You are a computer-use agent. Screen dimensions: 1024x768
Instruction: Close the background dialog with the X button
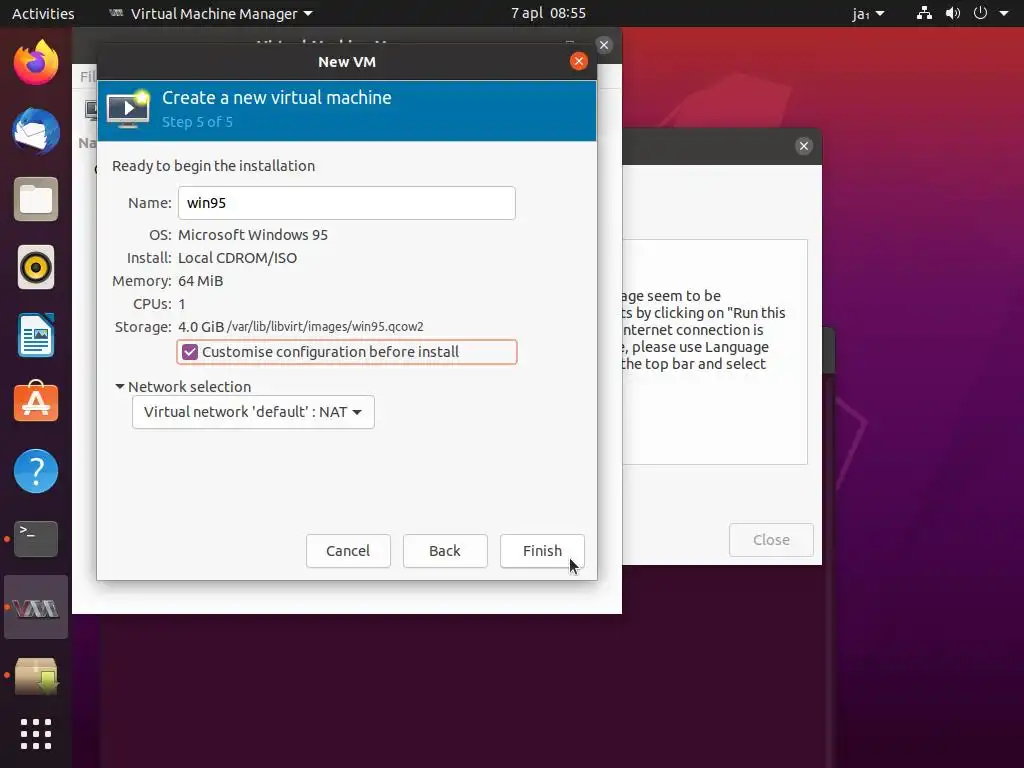coord(804,146)
